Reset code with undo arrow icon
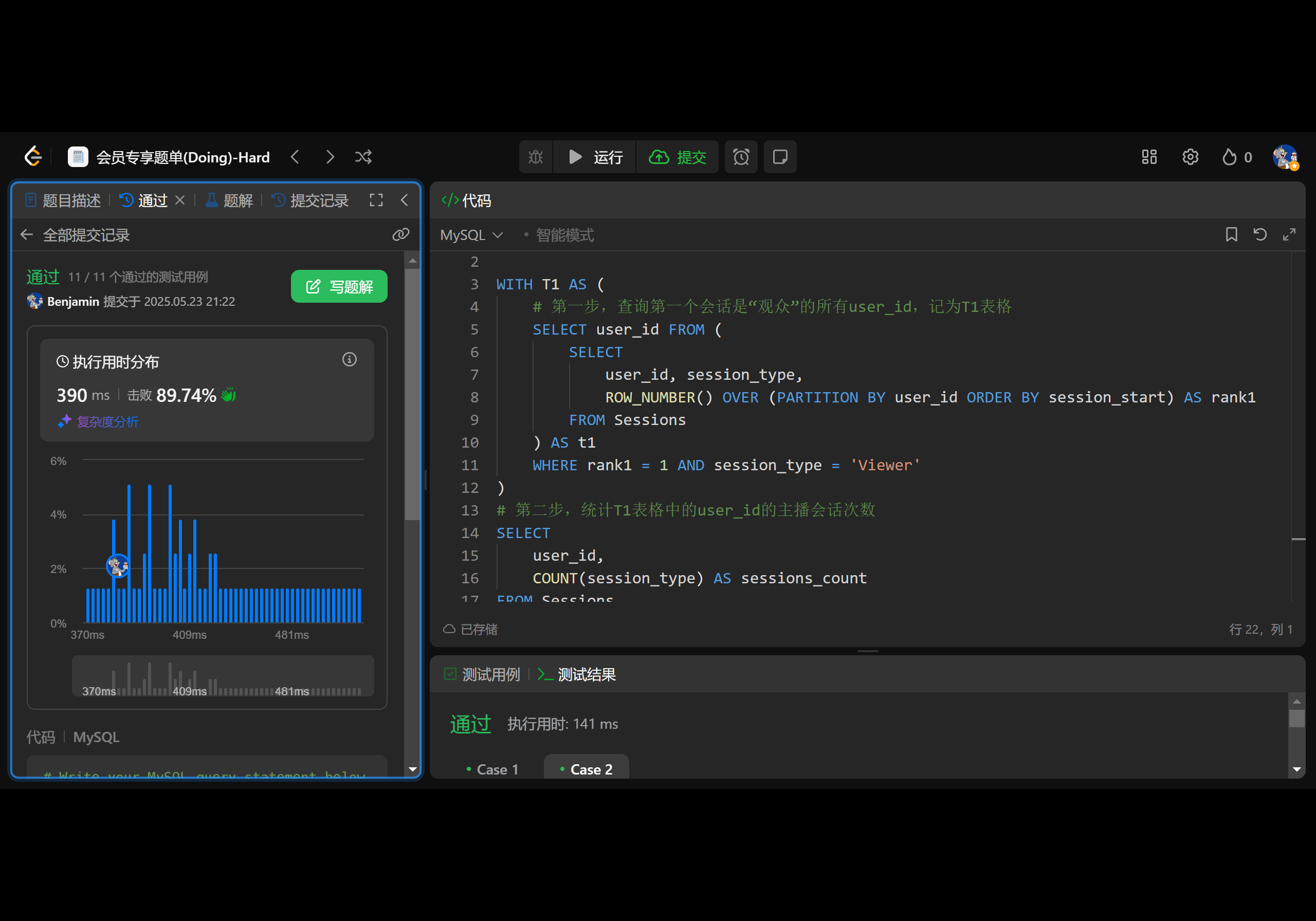The height and width of the screenshot is (921, 1316). 1260,234
